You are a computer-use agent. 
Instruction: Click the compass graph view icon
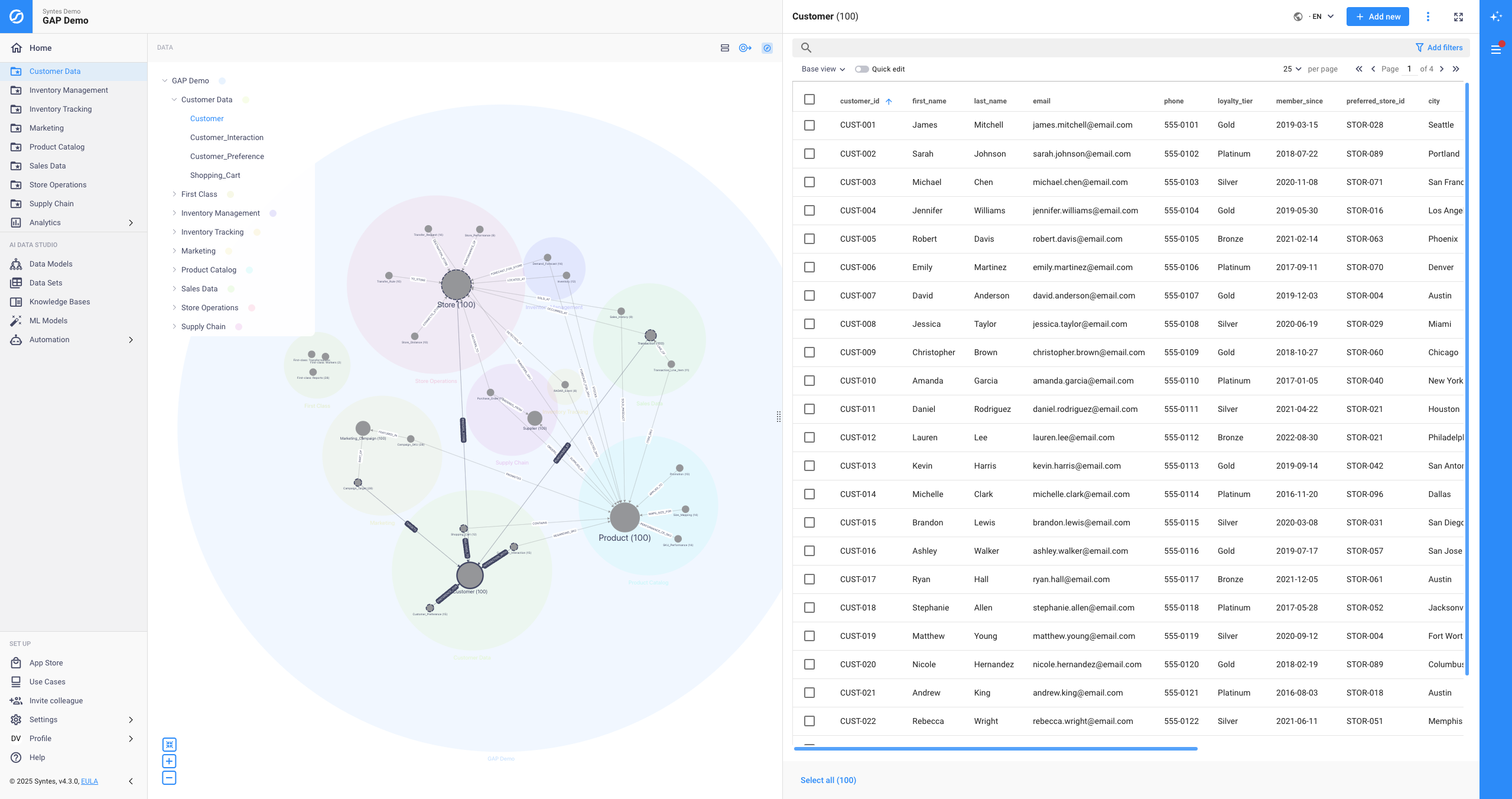pos(767,48)
